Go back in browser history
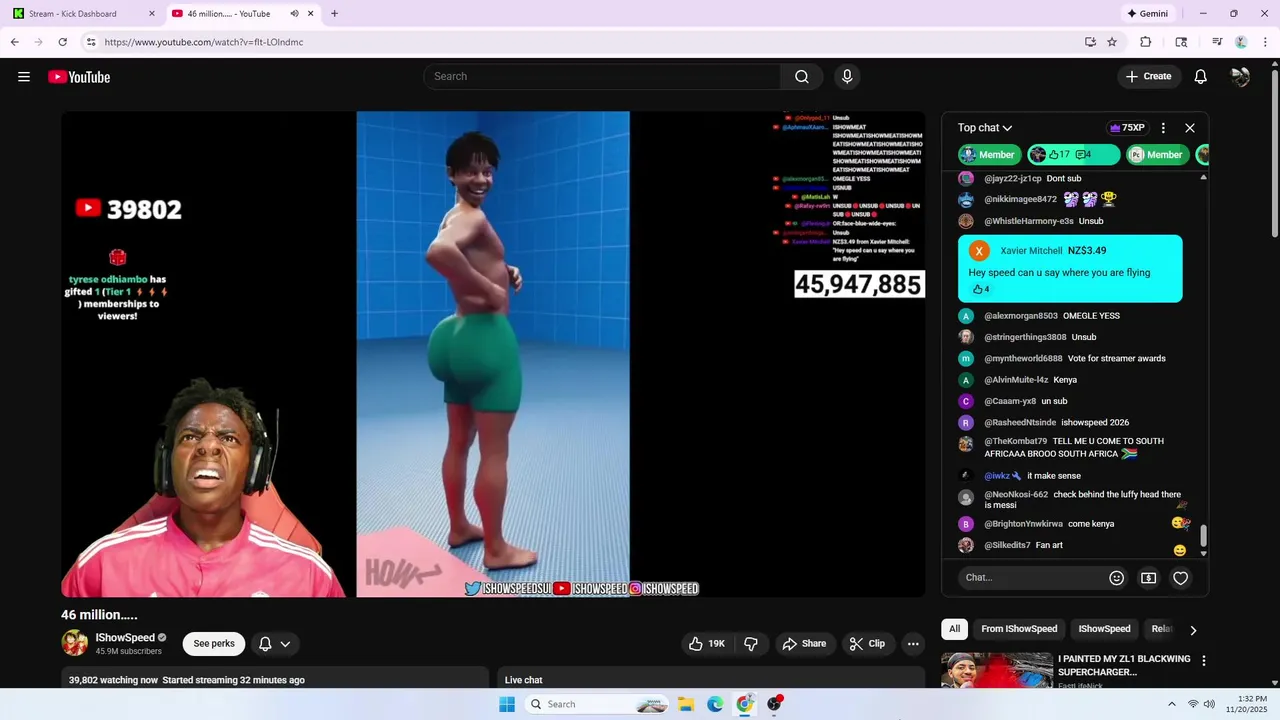The image size is (1280, 720). coord(15,42)
